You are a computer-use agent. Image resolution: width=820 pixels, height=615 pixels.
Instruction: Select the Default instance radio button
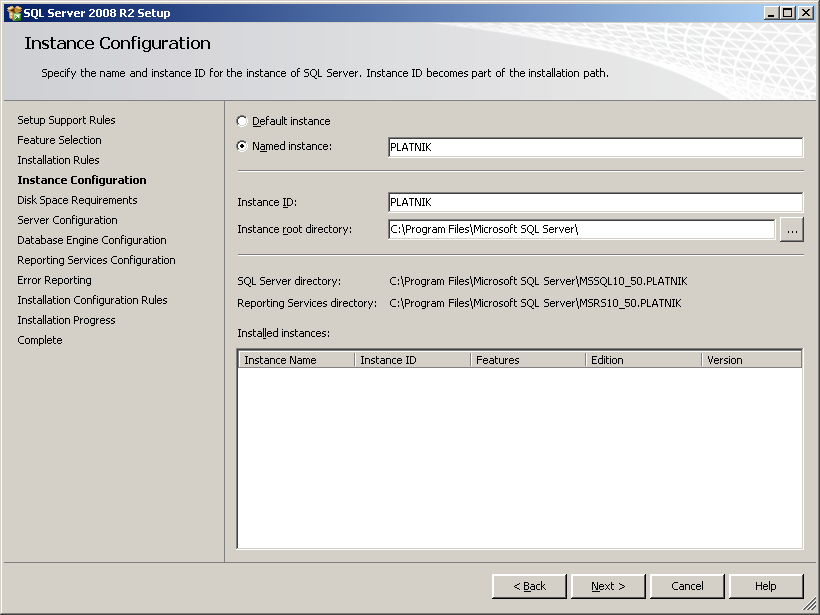point(242,121)
